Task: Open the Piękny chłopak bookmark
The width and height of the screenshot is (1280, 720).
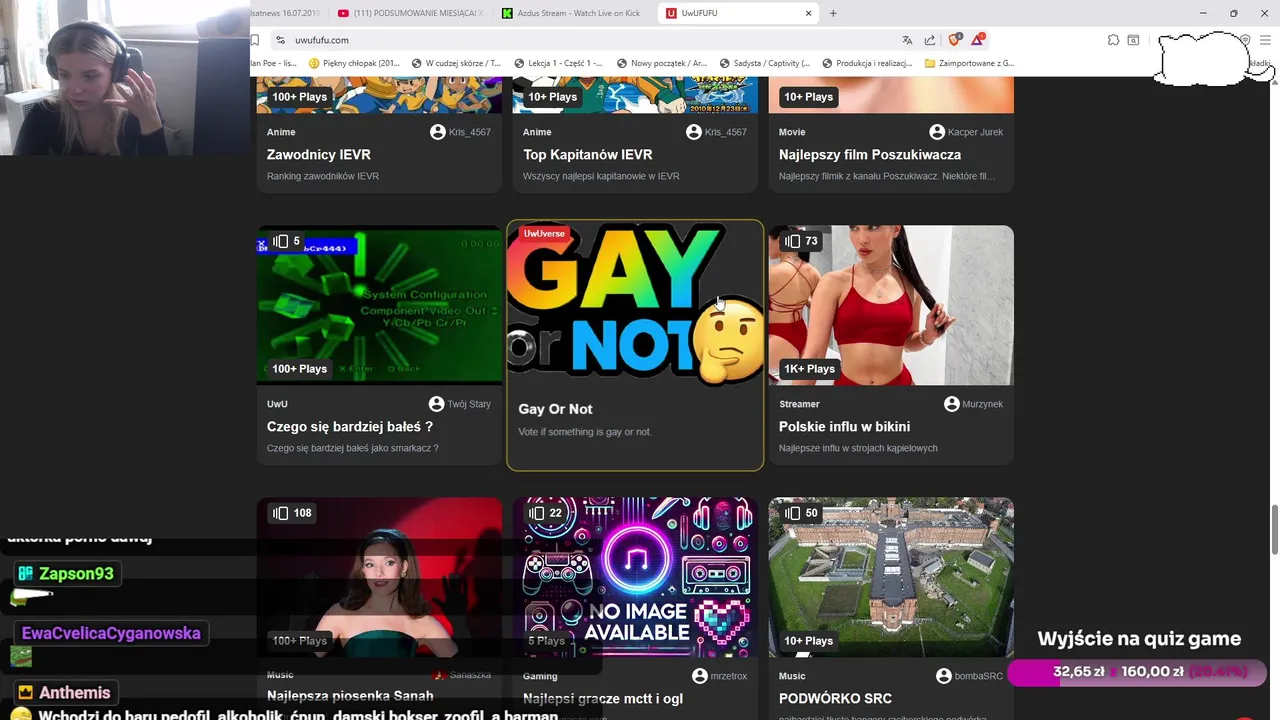Action: click(354, 63)
